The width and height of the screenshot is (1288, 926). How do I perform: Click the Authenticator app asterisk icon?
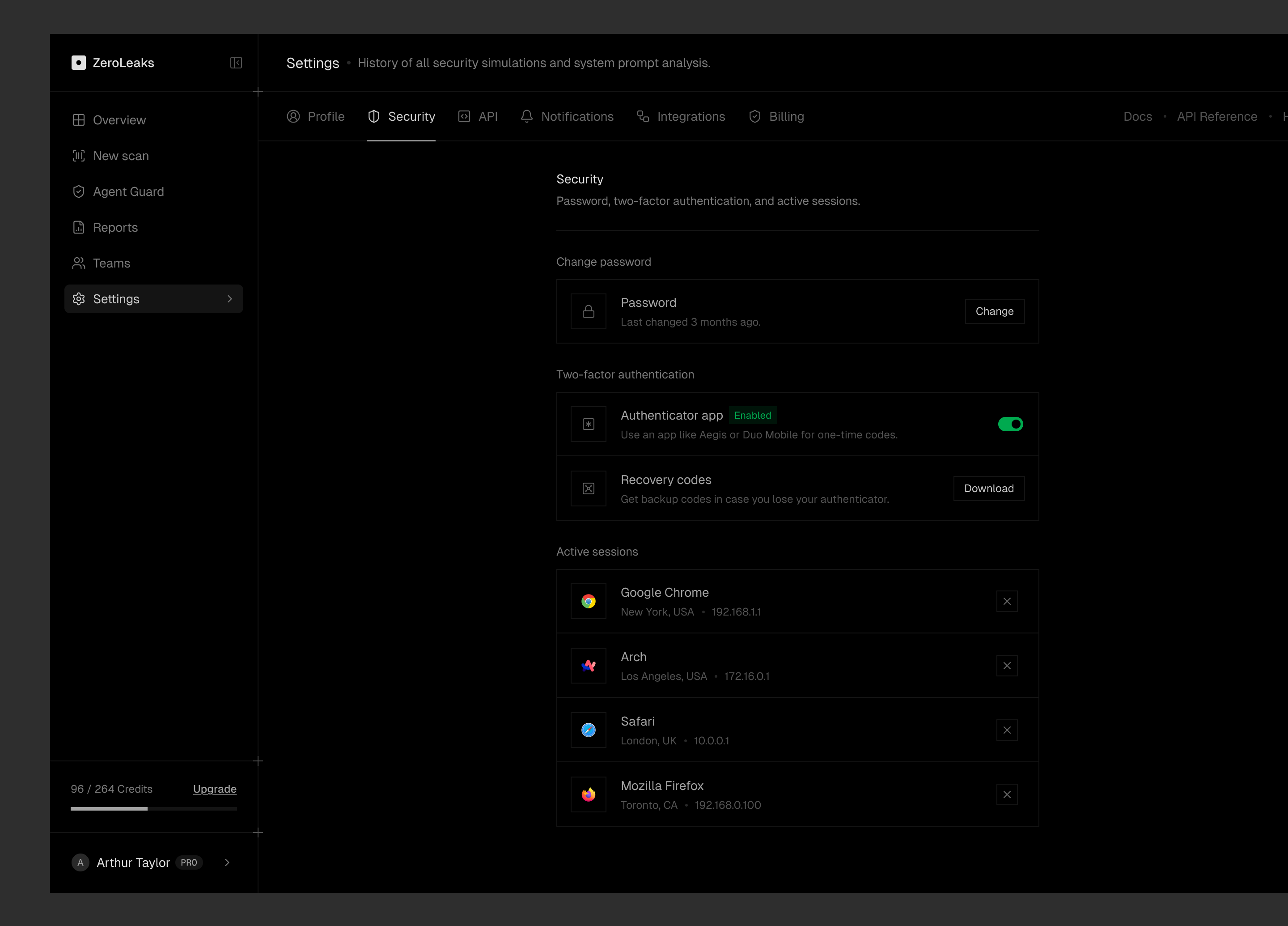[589, 424]
